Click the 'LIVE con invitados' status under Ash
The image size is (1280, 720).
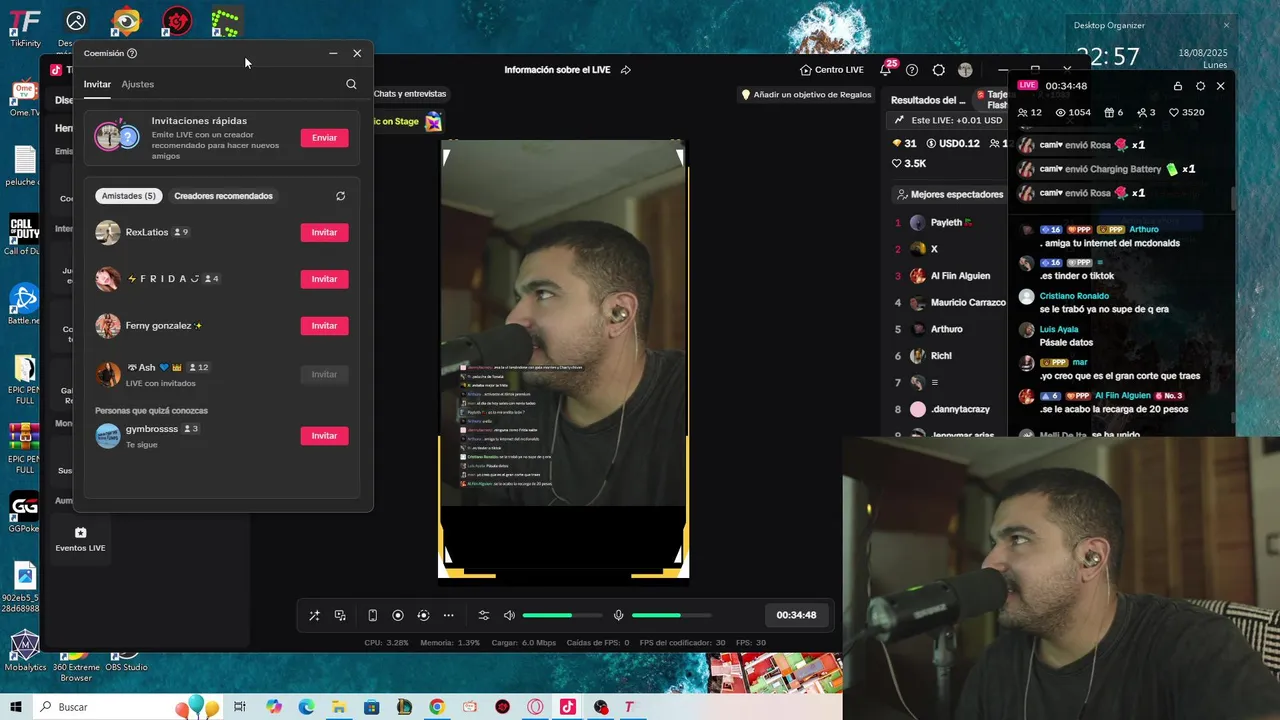point(160,383)
